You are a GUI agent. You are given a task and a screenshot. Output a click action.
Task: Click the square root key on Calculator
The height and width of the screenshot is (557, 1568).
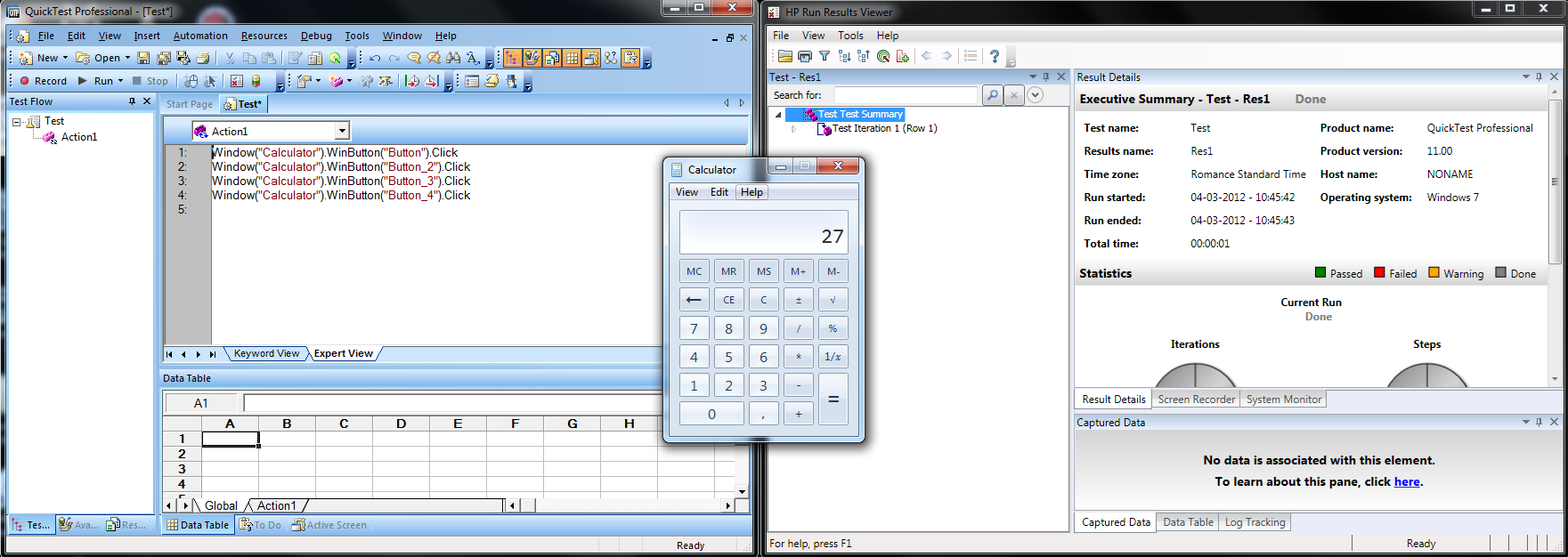(833, 300)
